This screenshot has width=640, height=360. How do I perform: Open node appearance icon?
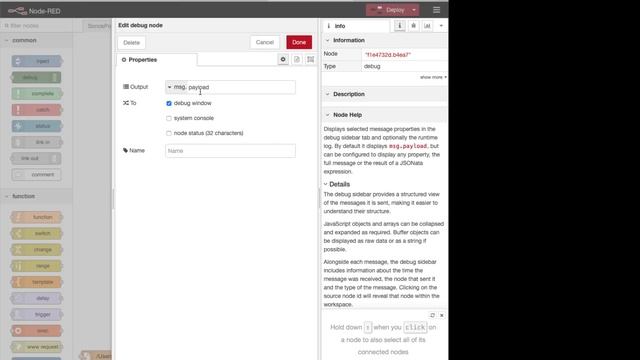pos(311,60)
